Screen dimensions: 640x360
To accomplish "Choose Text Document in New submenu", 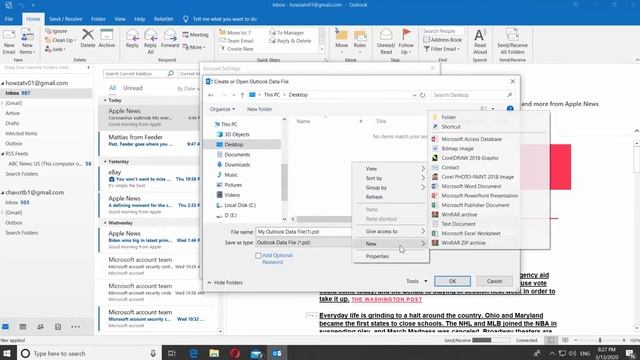I will pos(458,224).
